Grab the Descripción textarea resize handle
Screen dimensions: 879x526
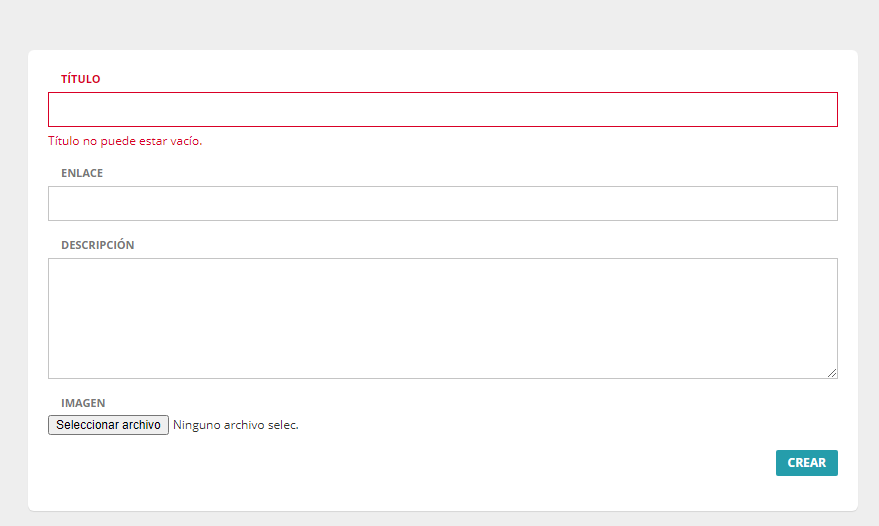tap(832, 373)
